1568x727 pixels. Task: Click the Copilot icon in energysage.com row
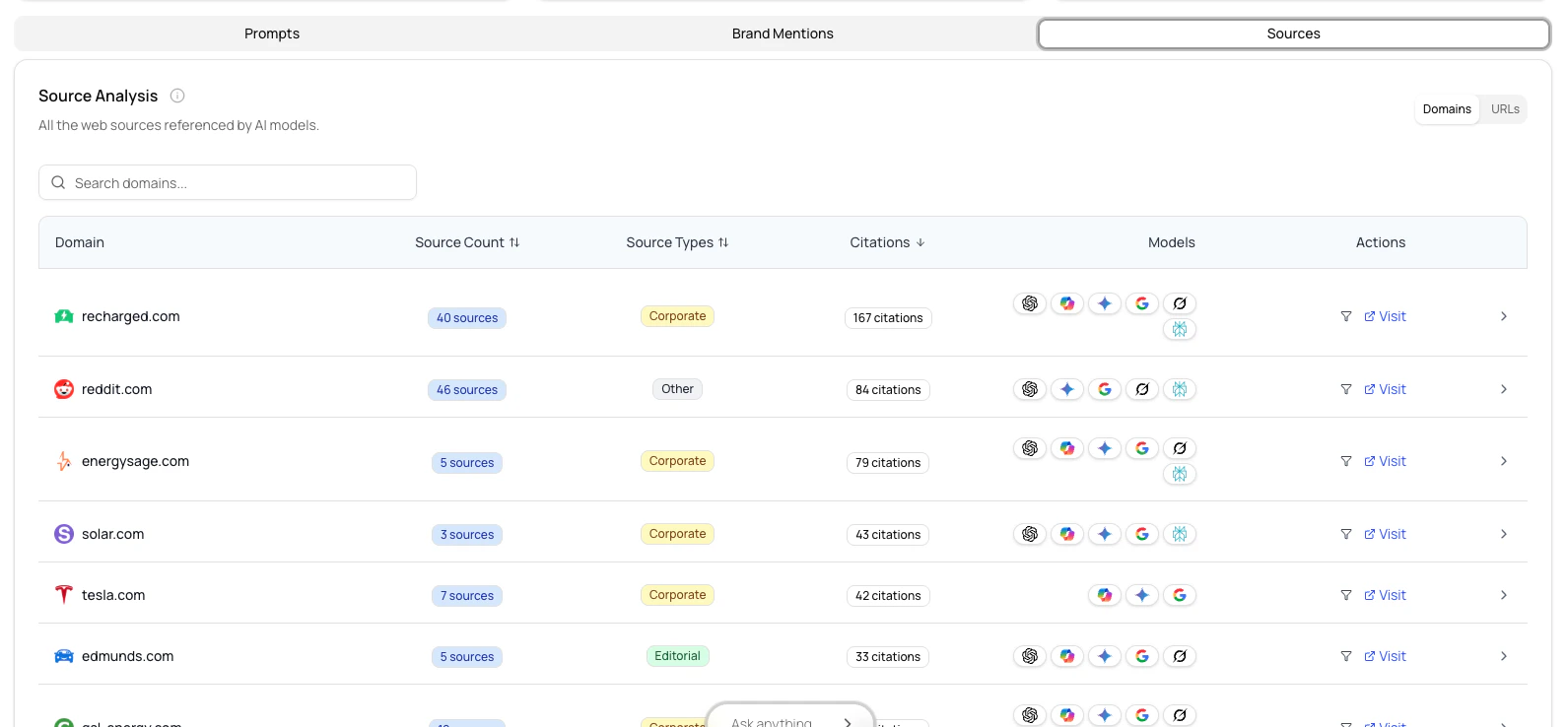point(1067,448)
